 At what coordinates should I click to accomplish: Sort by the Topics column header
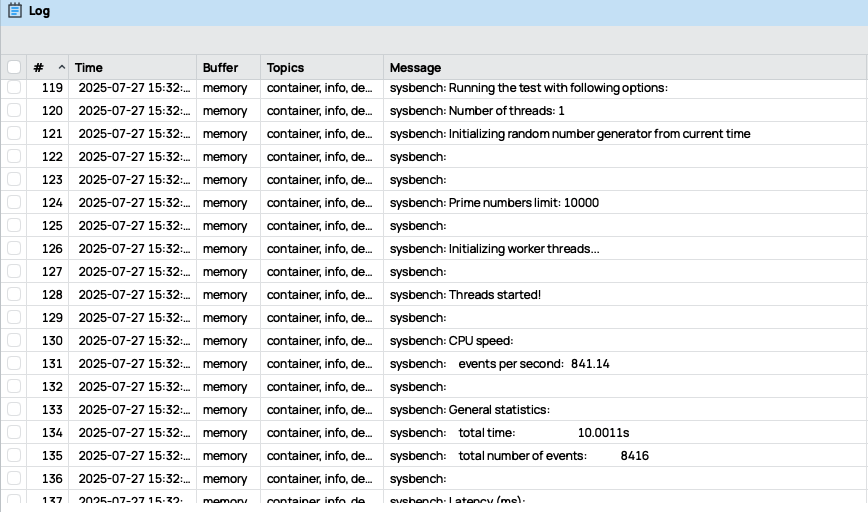pos(322,68)
